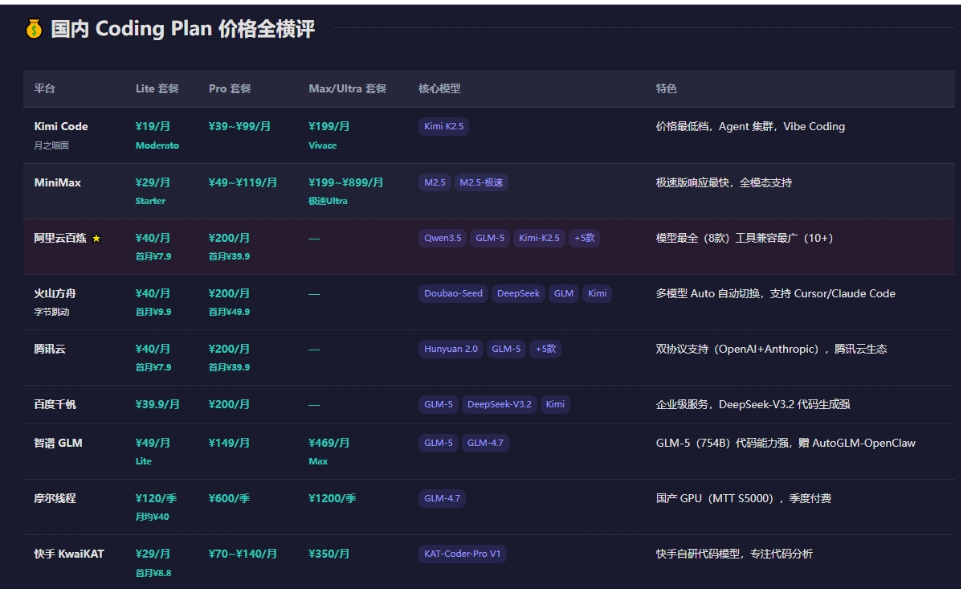Click the money bag icon in title
961x591 pixels.
coord(34,30)
